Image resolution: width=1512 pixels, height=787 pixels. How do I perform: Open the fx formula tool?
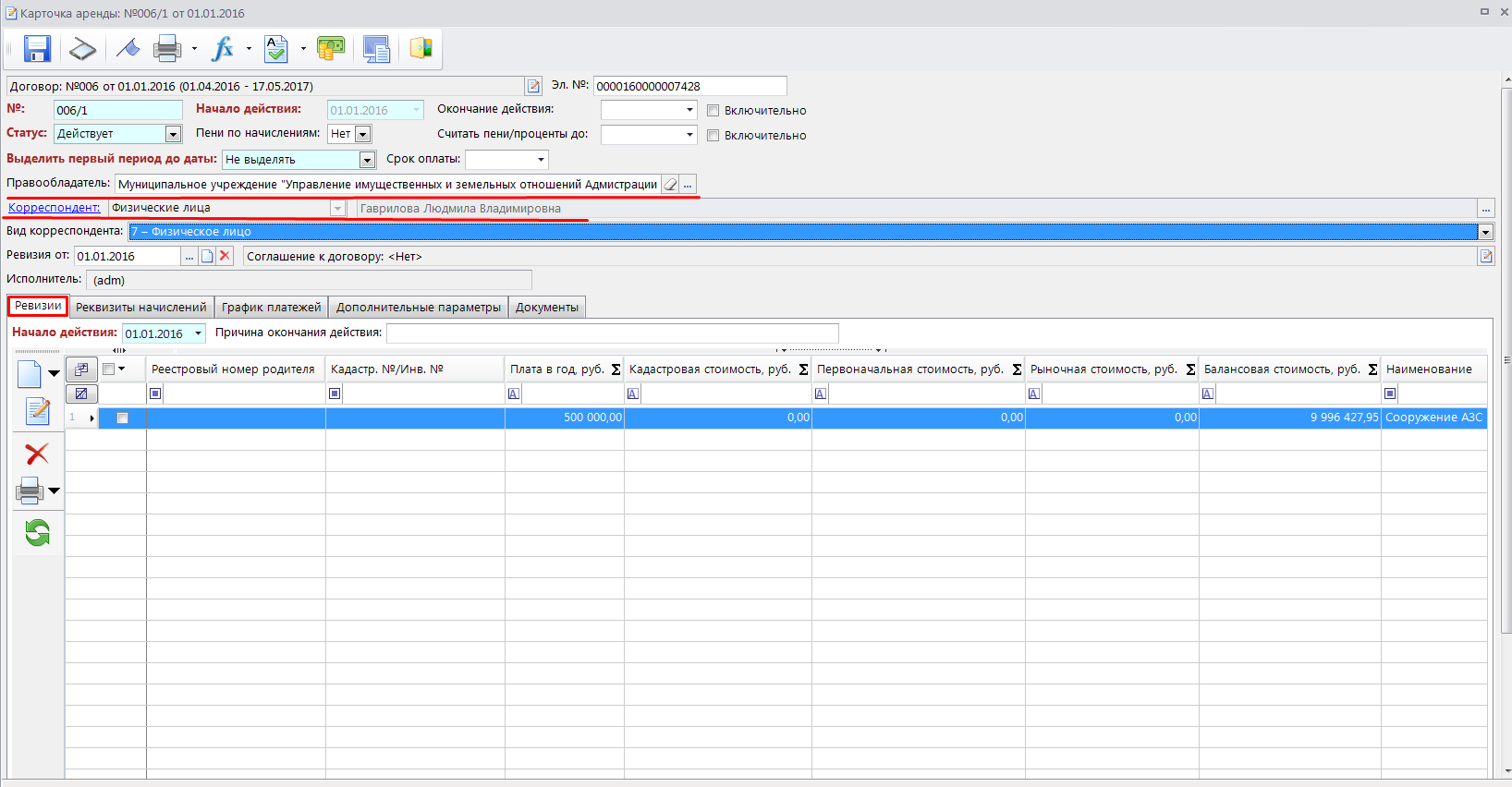(x=223, y=49)
